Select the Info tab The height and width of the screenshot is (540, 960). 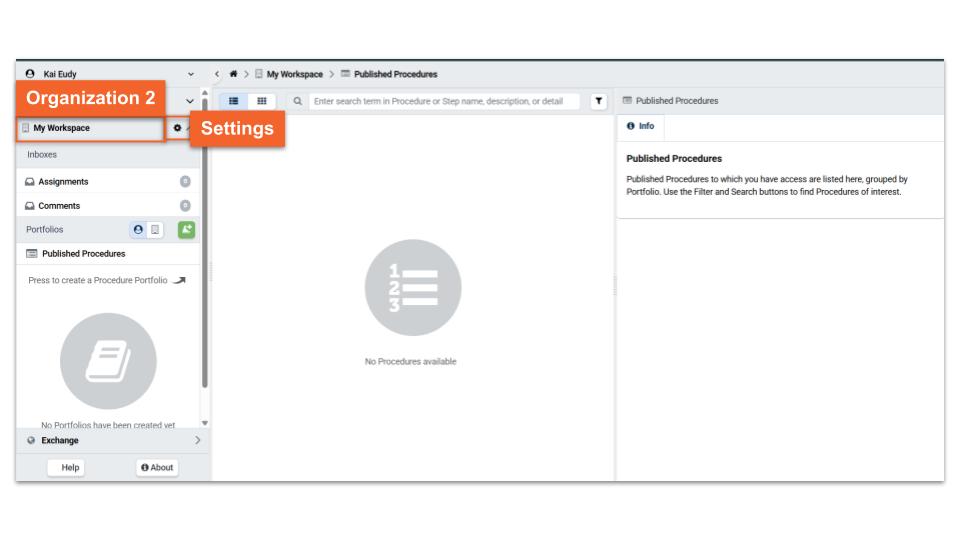click(x=640, y=126)
